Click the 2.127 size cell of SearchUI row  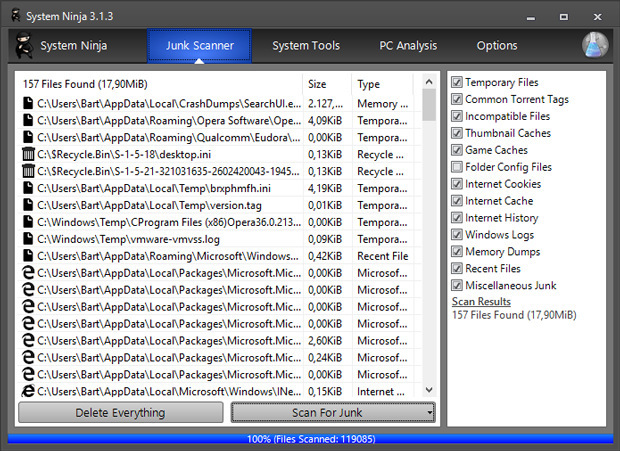tap(326, 104)
